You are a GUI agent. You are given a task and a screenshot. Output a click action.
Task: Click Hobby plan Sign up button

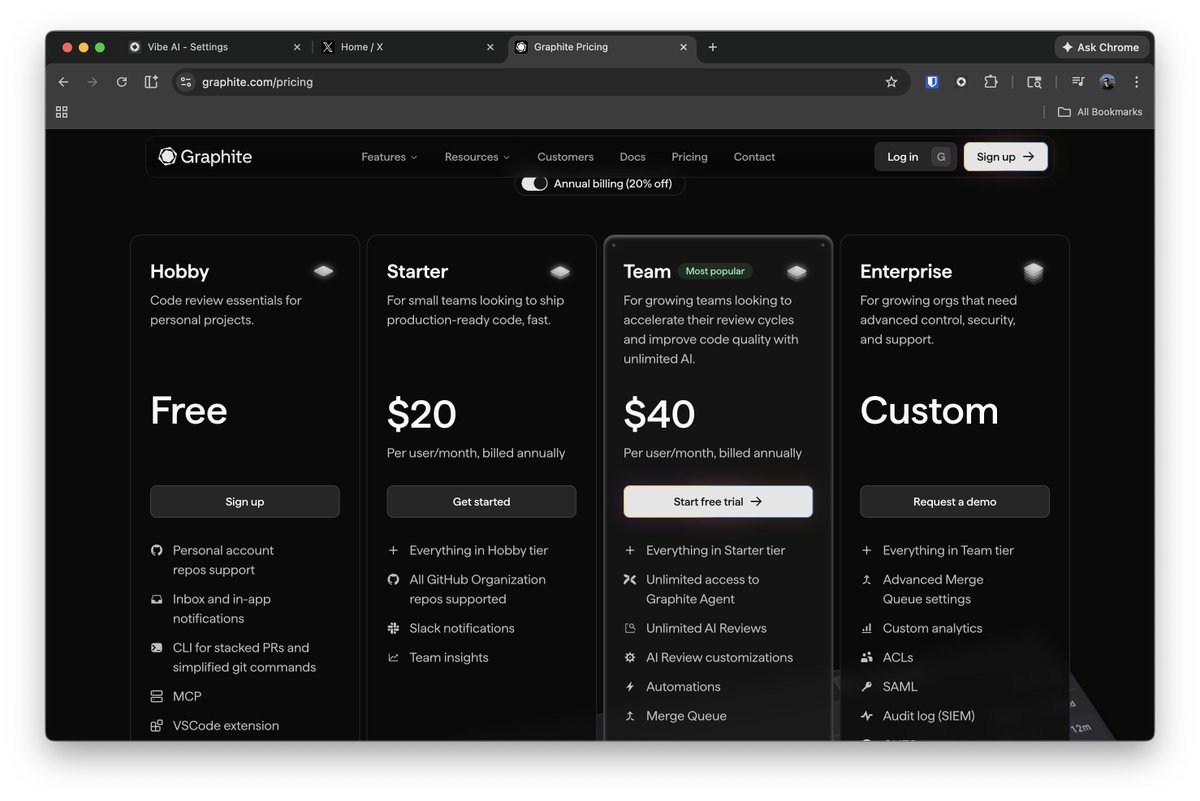245,502
